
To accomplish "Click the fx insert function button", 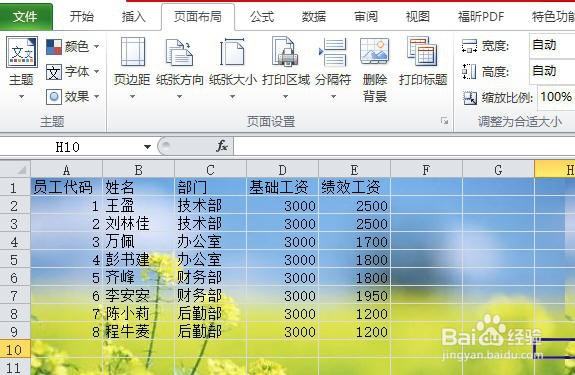I will pyautogui.click(x=221, y=146).
